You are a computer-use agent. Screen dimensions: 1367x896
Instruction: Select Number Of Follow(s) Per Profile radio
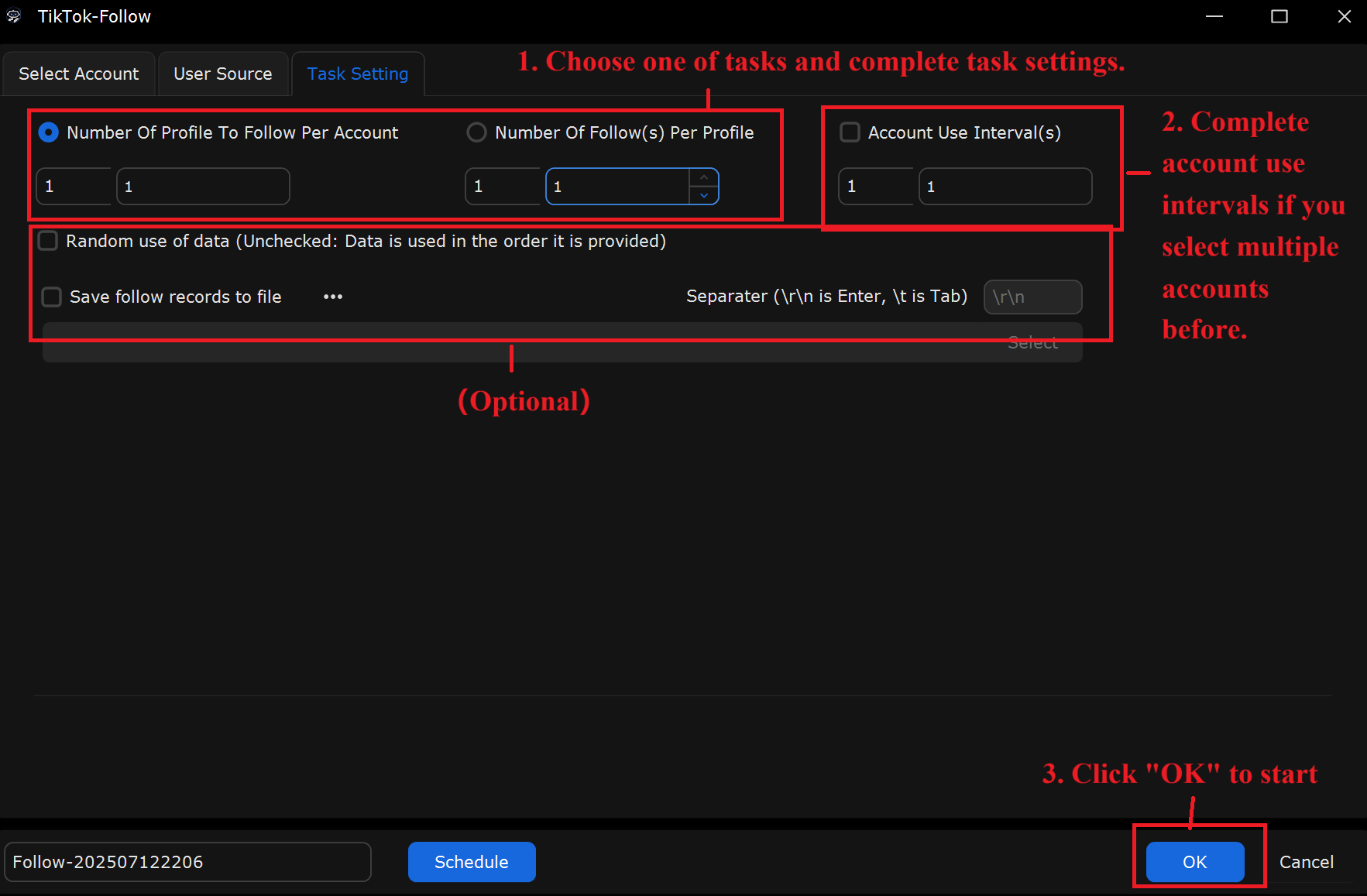click(476, 132)
